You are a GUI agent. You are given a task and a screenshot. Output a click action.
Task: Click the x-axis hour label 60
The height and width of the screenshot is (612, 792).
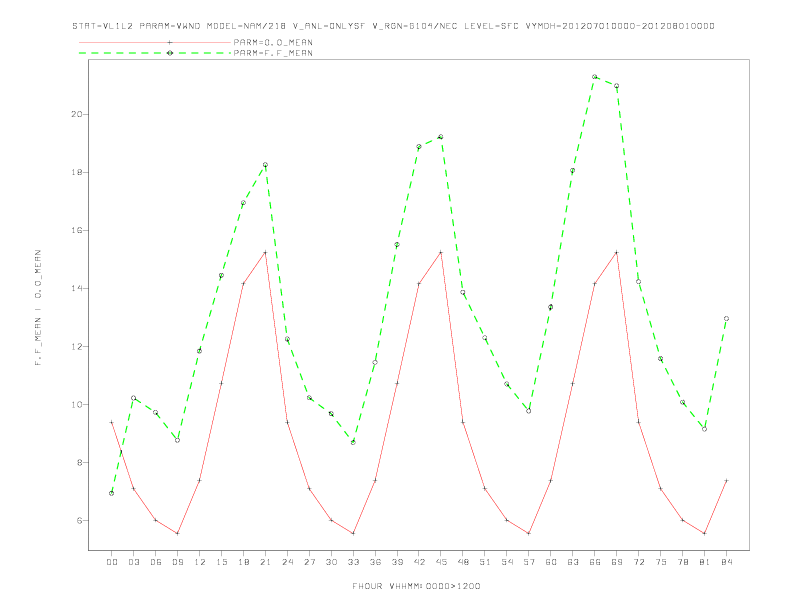click(551, 562)
